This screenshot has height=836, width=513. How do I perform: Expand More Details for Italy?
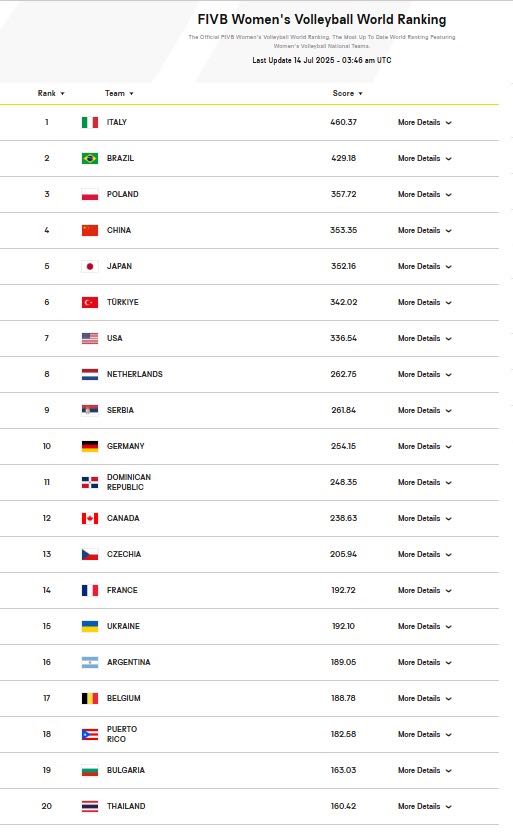424,123
